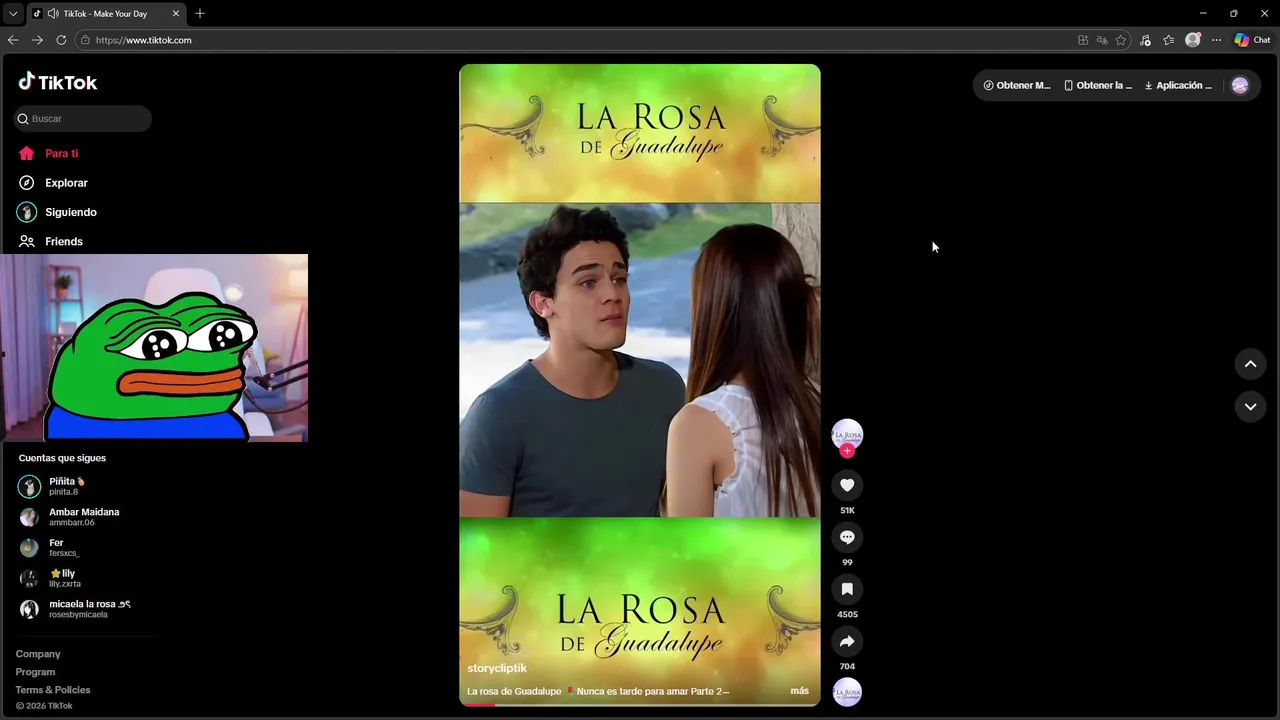Open the sound disc thumbnail
The height and width of the screenshot is (720, 1280).
pyautogui.click(x=847, y=692)
